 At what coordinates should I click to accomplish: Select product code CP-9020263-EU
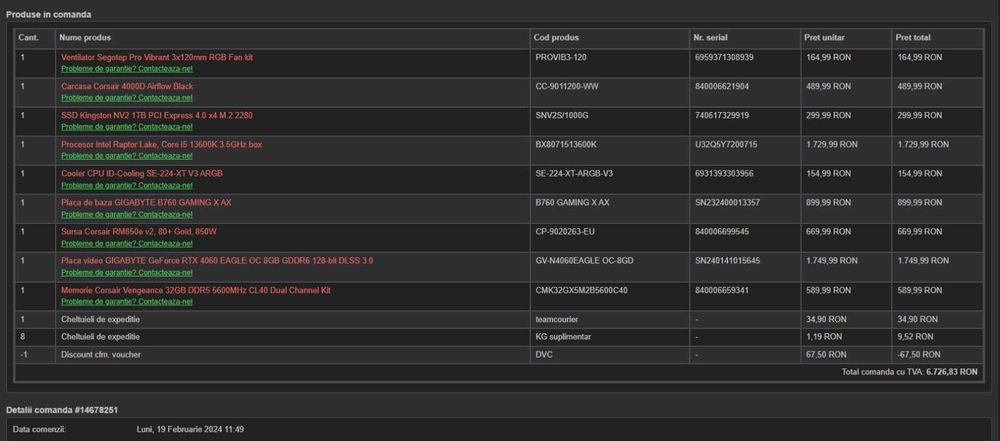[x=565, y=232]
